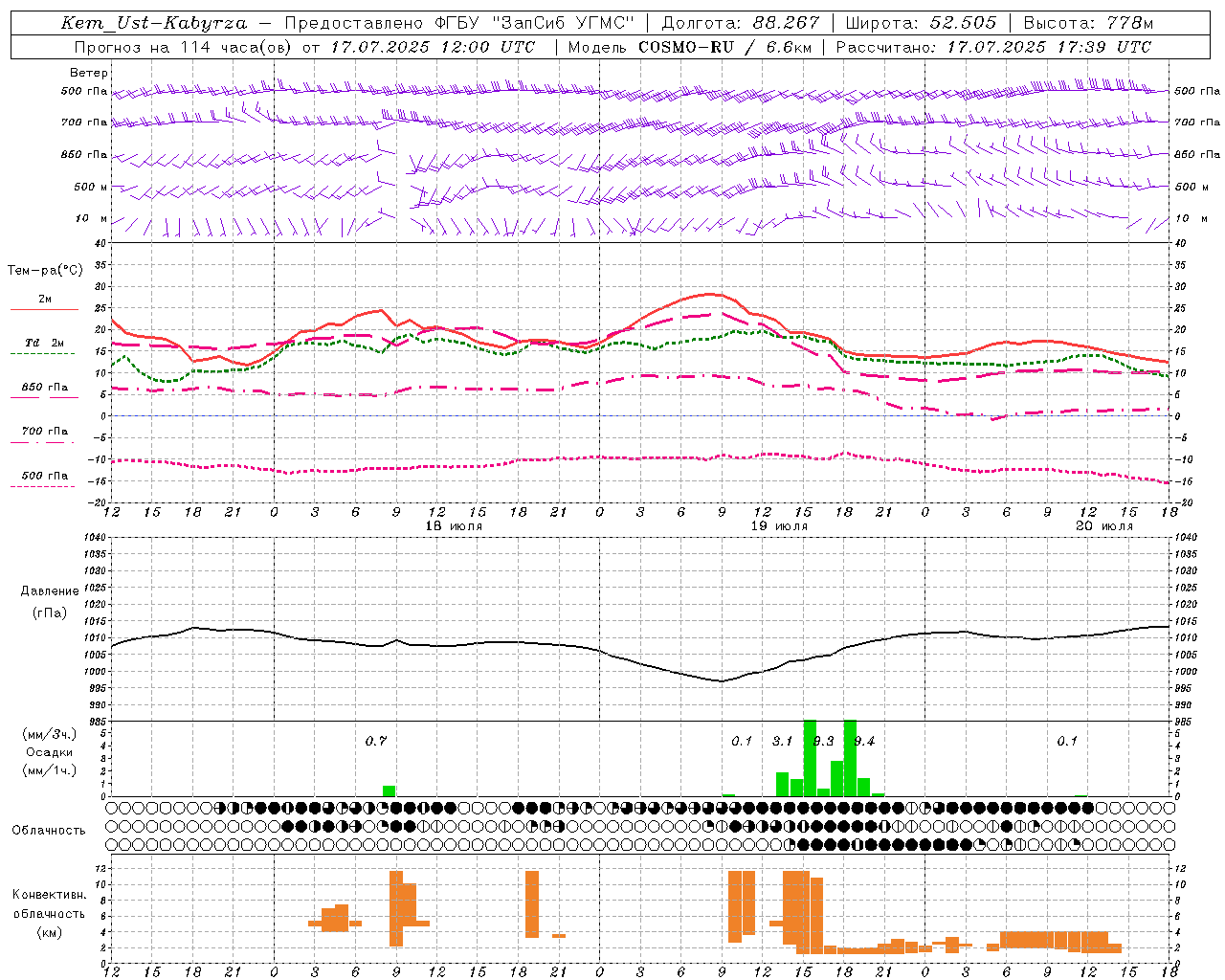Click the 'Долгота: 88.267' longitude value
Viewport: 1225px width, 980px height.
pyautogui.click(x=741, y=23)
